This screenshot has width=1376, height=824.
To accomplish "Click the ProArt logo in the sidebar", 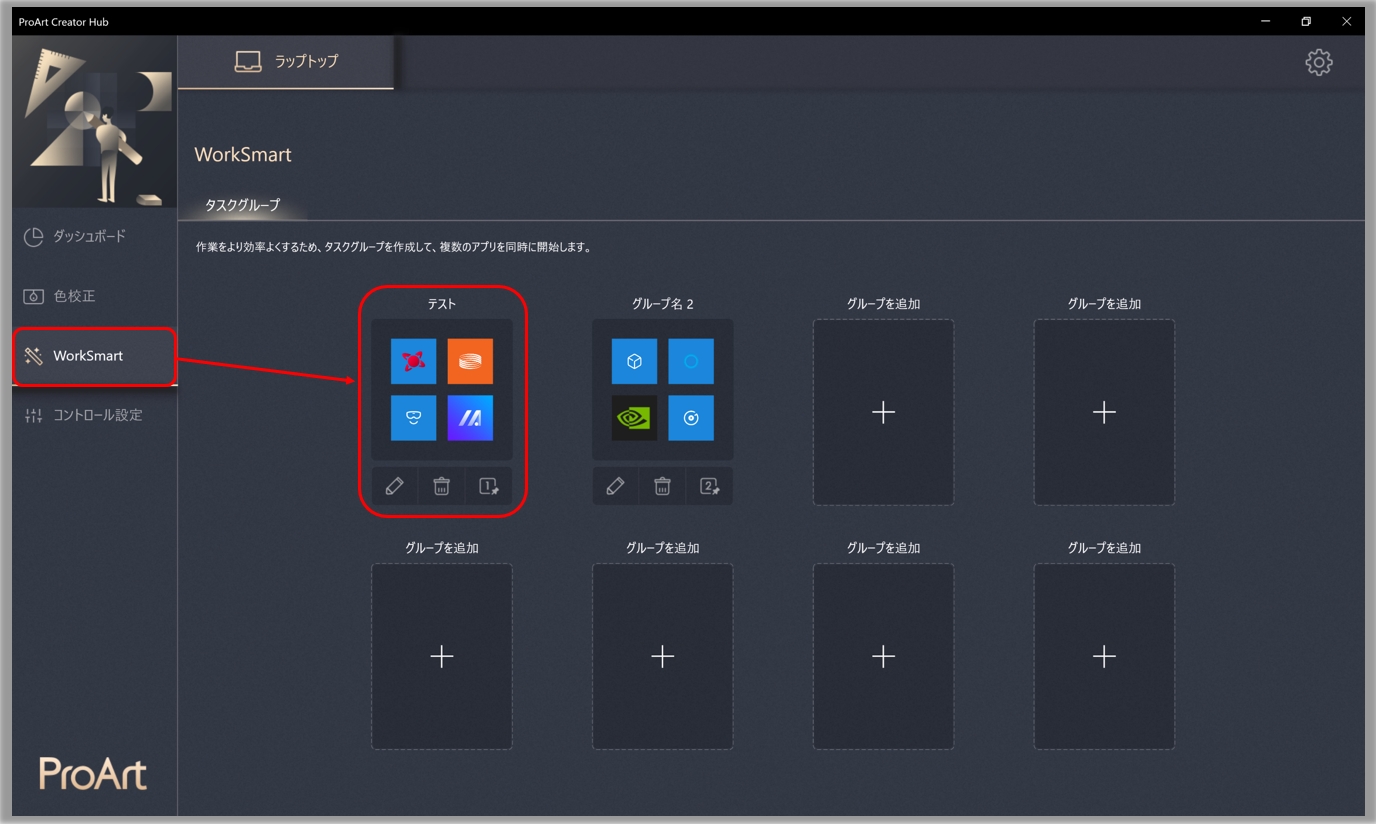I will [x=93, y=774].
